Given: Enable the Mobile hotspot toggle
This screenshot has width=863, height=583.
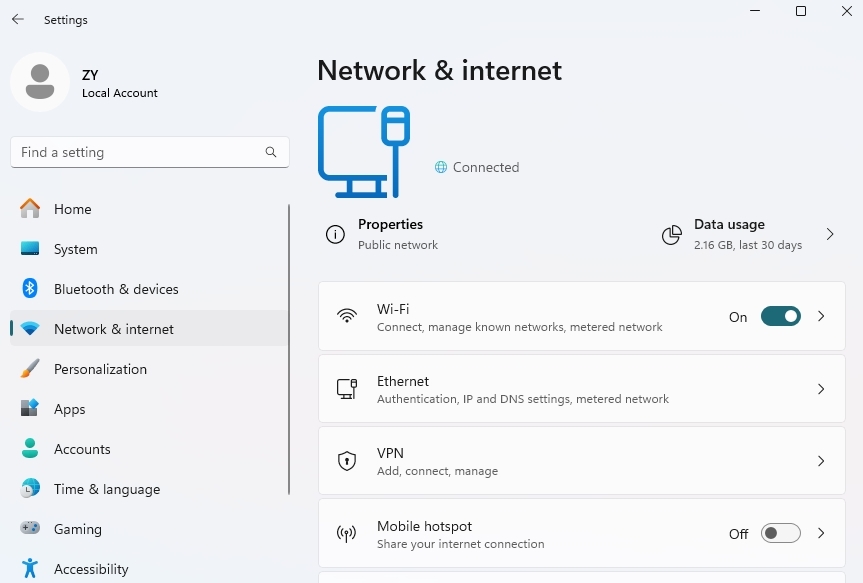Looking at the screenshot, I should click(780, 533).
